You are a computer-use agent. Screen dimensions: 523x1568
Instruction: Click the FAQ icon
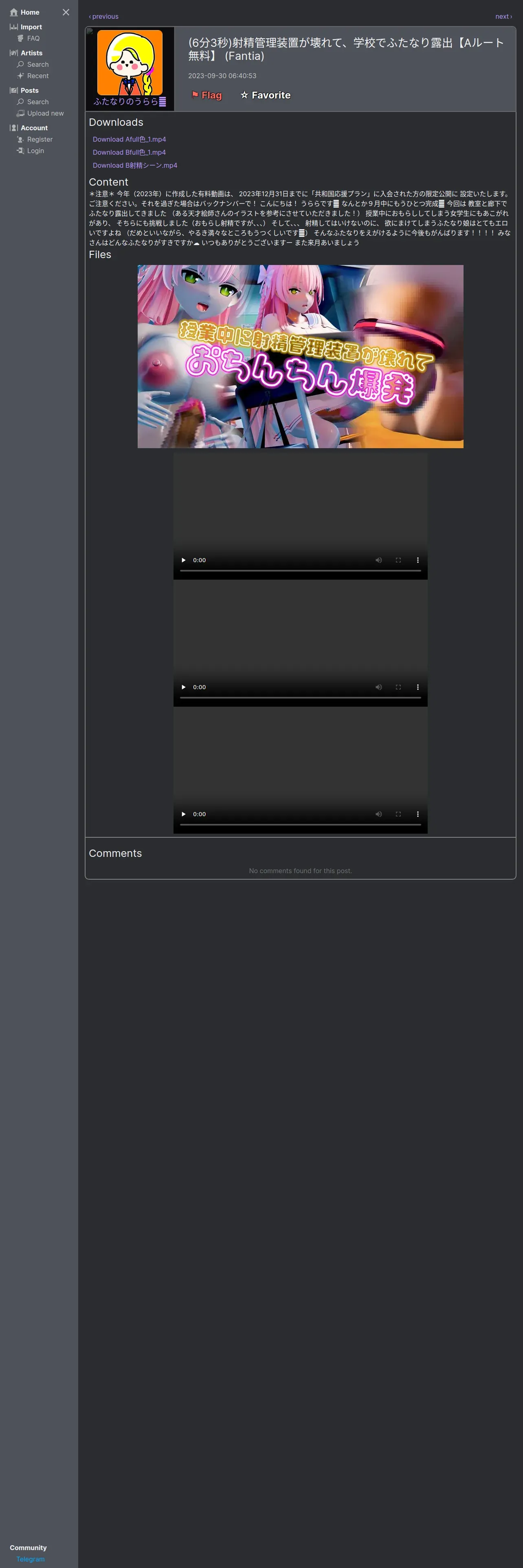tap(21, 38)
